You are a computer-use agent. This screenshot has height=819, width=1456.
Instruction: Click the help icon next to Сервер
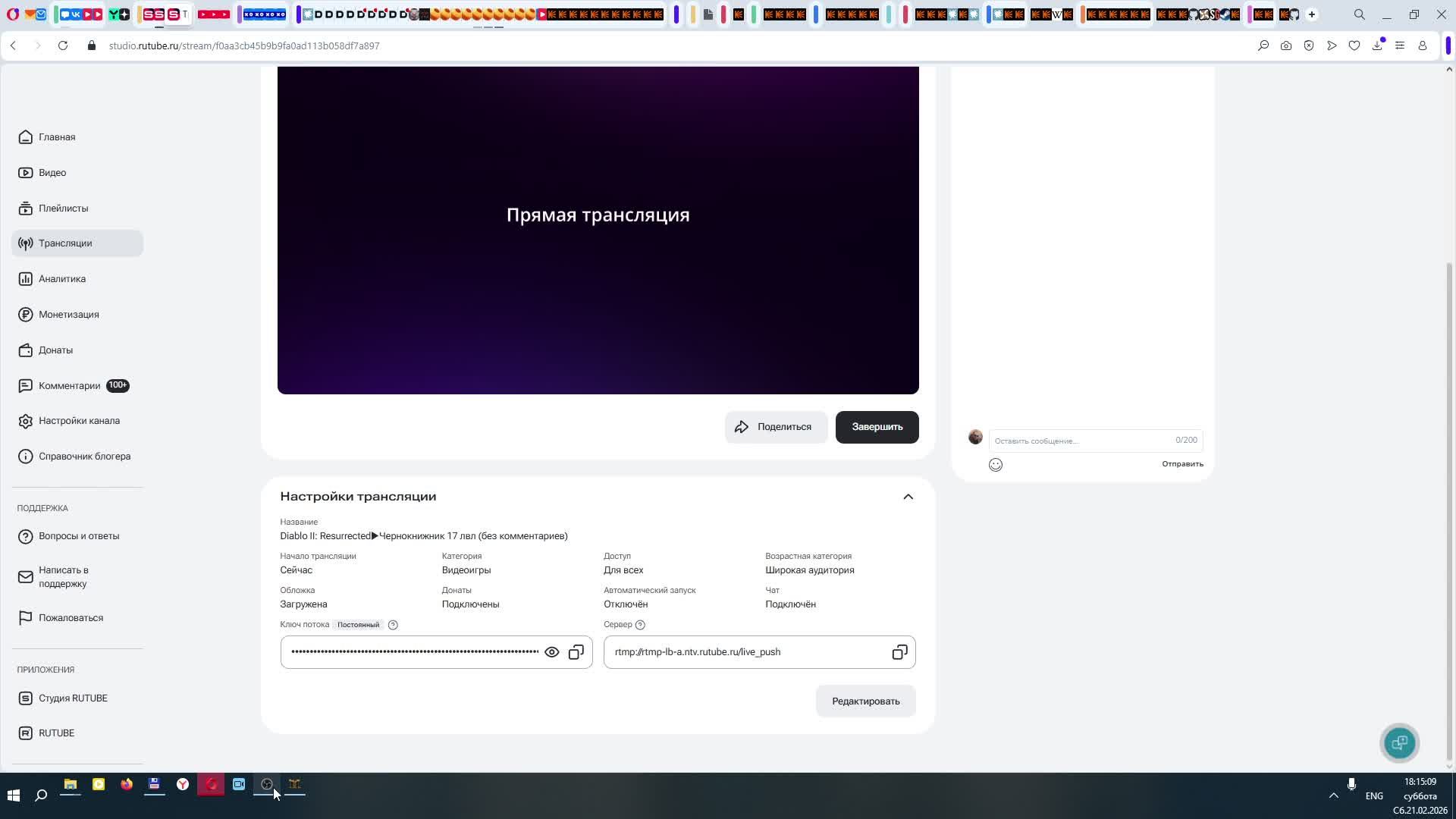[640, 625]
